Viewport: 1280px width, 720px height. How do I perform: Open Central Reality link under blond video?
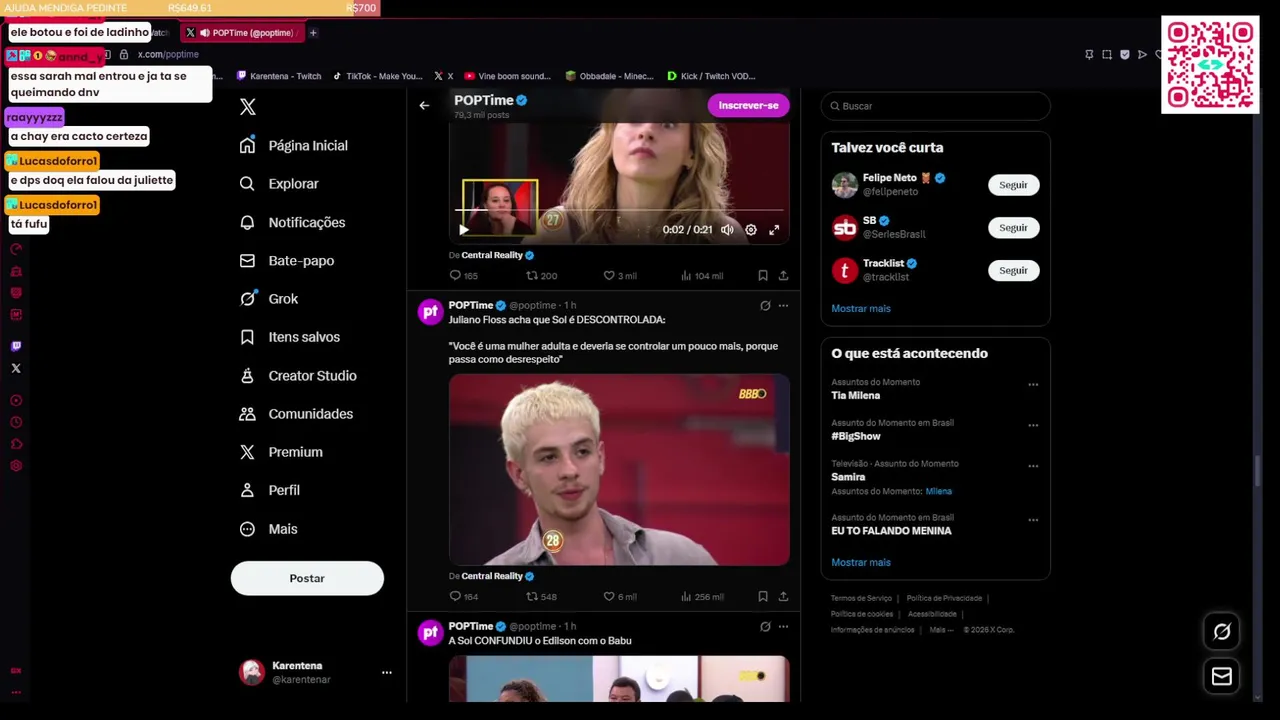tap(492, 576)
